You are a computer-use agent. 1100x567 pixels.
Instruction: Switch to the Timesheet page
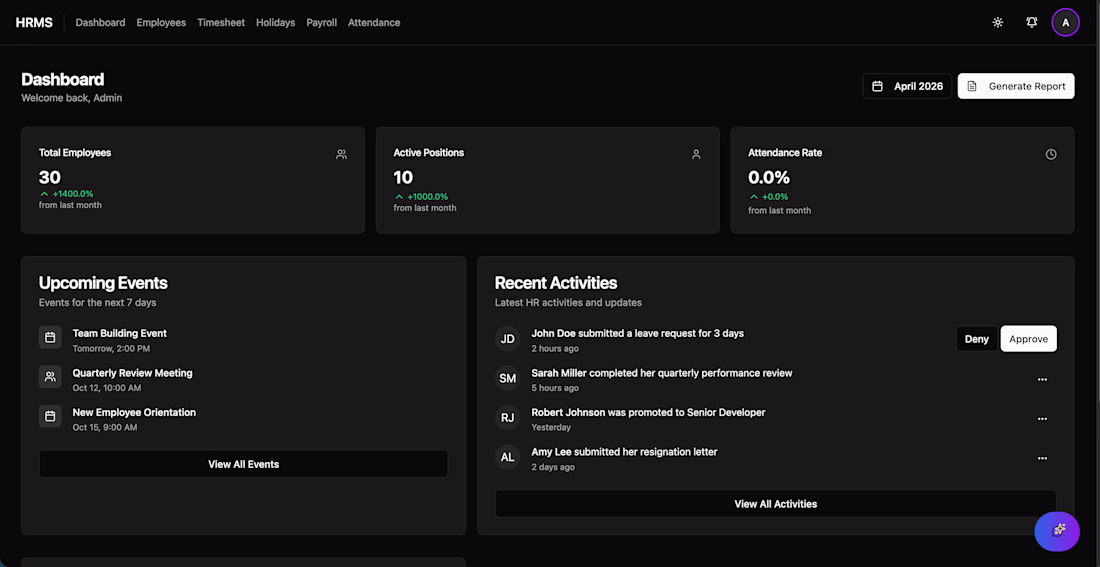(x=221, y=22)
